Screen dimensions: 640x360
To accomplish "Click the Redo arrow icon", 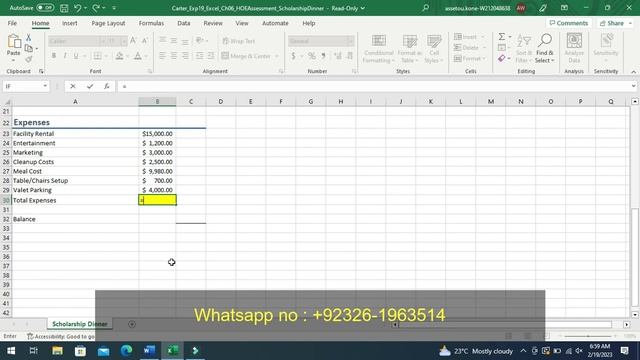I will [96, 8].
